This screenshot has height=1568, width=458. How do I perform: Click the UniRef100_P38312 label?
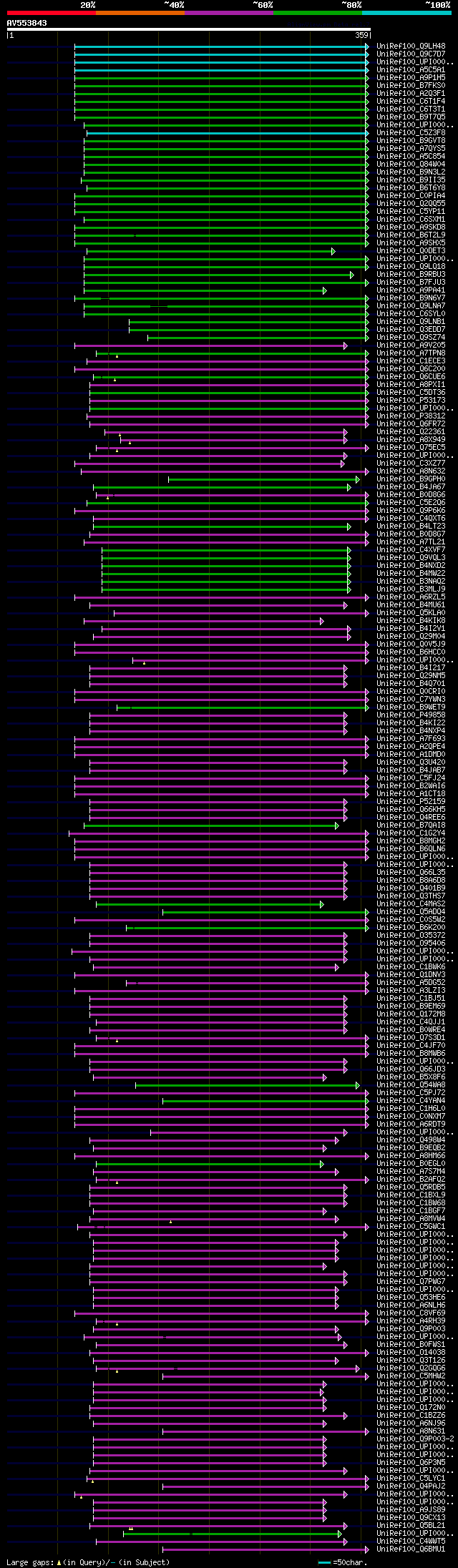click(x=411, y=416)
